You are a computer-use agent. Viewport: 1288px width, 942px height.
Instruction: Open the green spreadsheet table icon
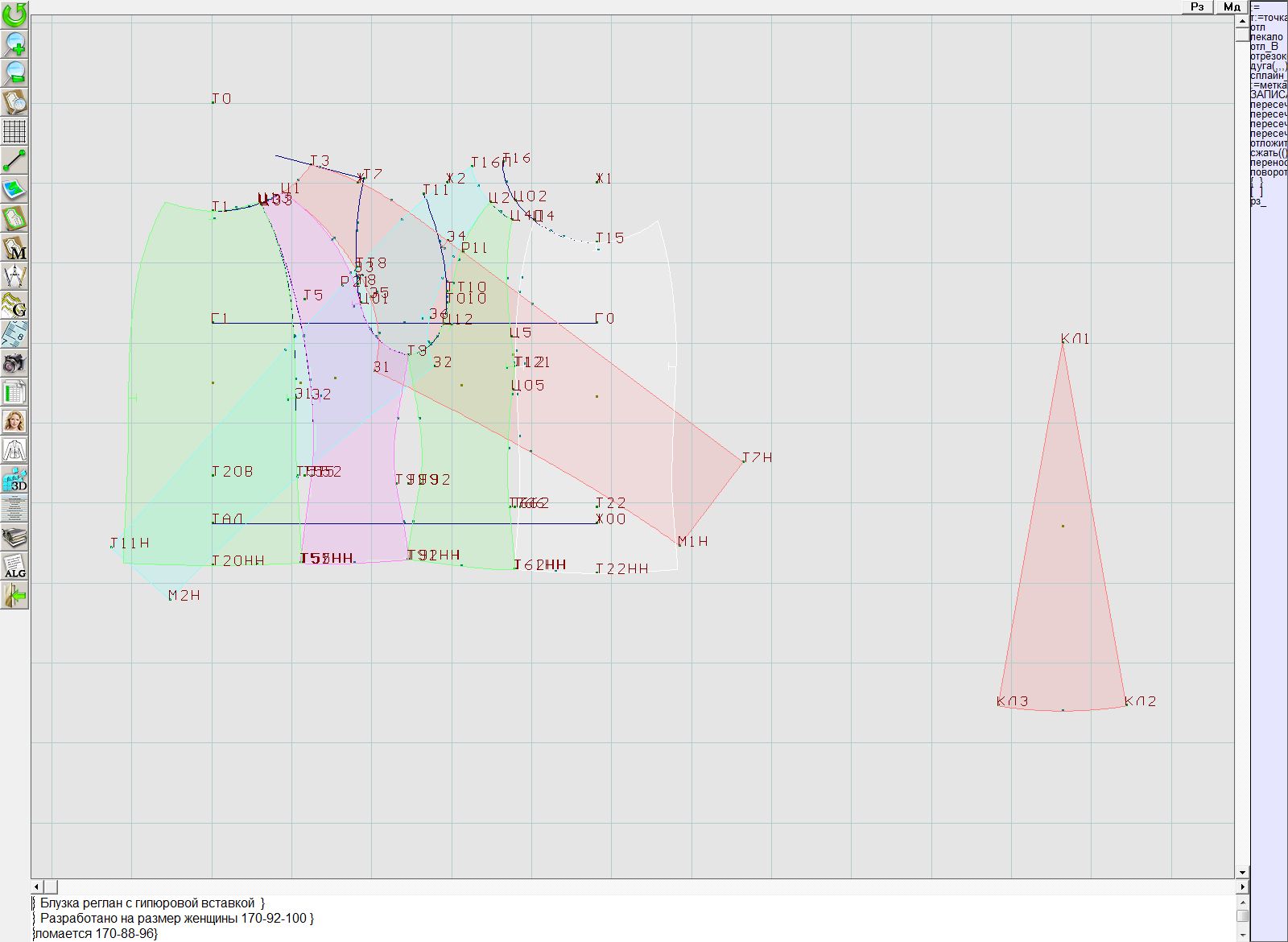(x=14, y=392)
